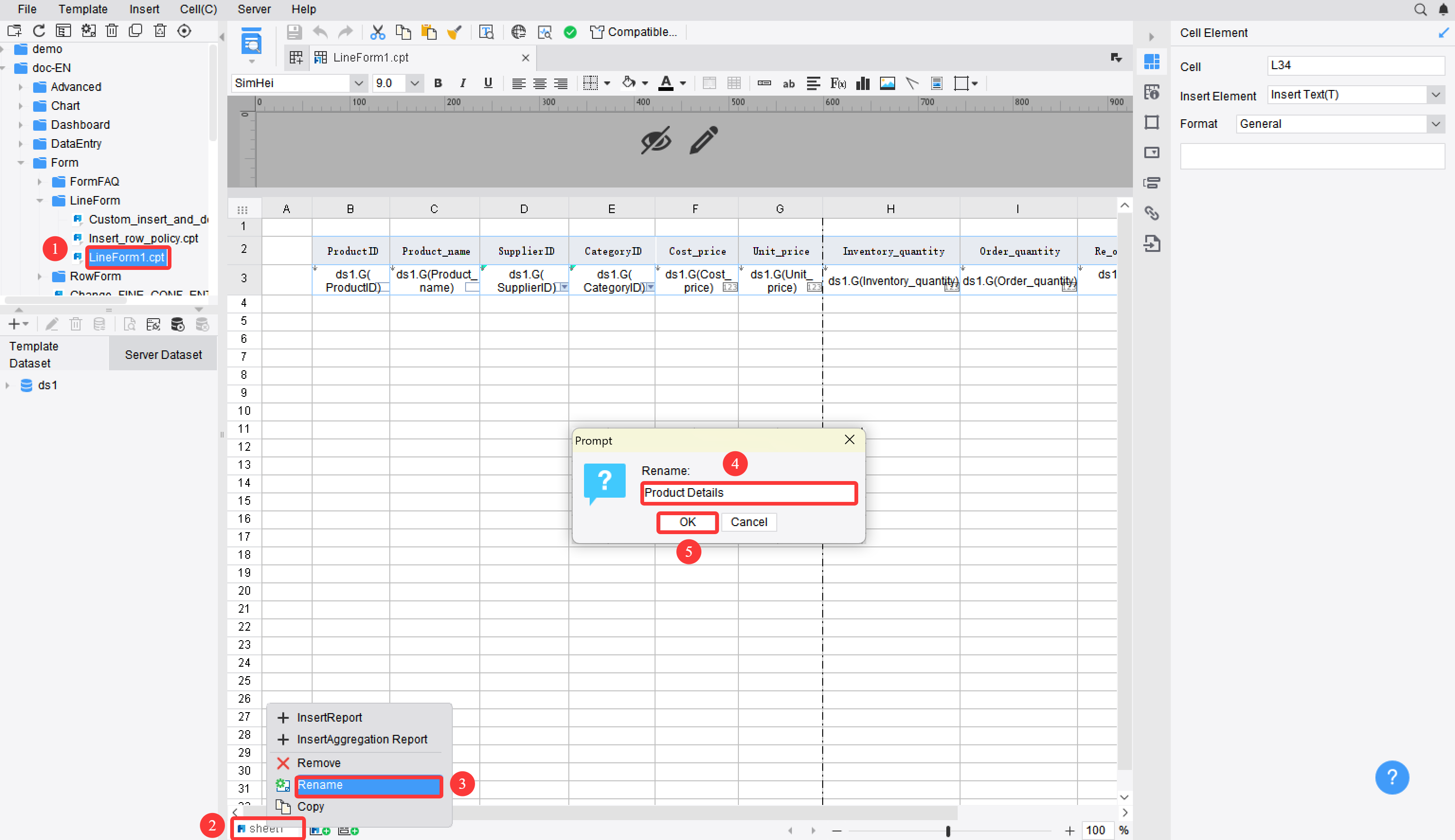Clear the Product Details rename text field
This screenshot has height=840, width=1455.
(x=748, y=493)
